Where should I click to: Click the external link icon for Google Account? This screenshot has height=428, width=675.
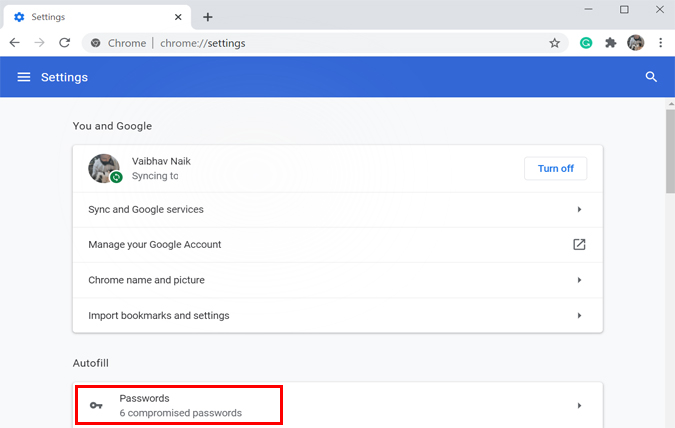pos(579,245)
